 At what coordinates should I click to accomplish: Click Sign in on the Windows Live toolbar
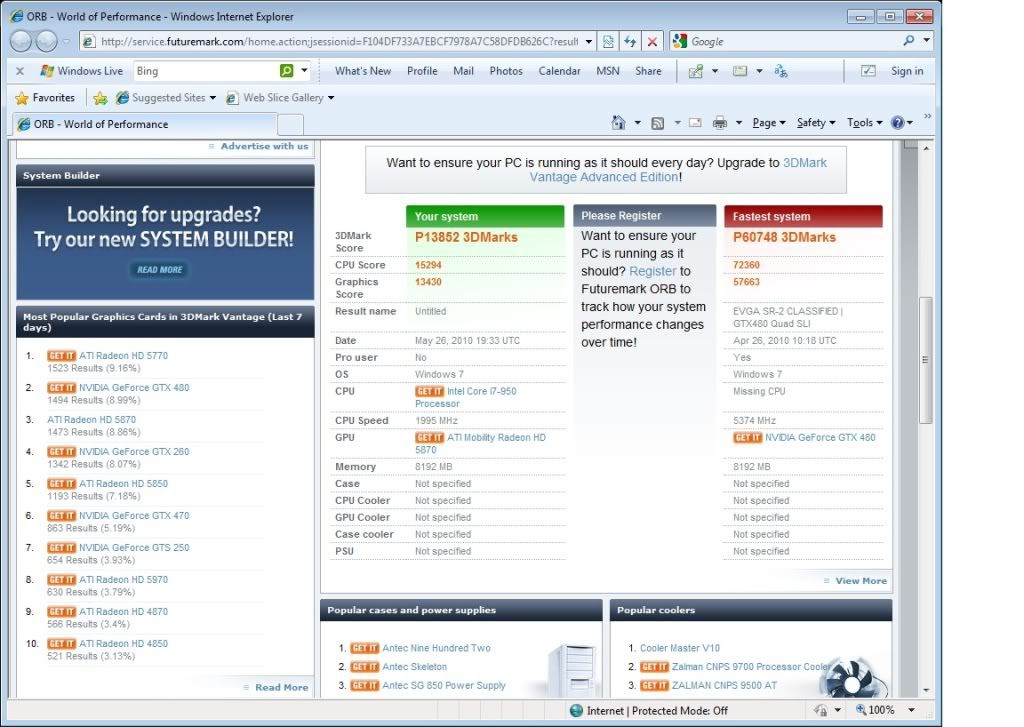tap(907, 71)
